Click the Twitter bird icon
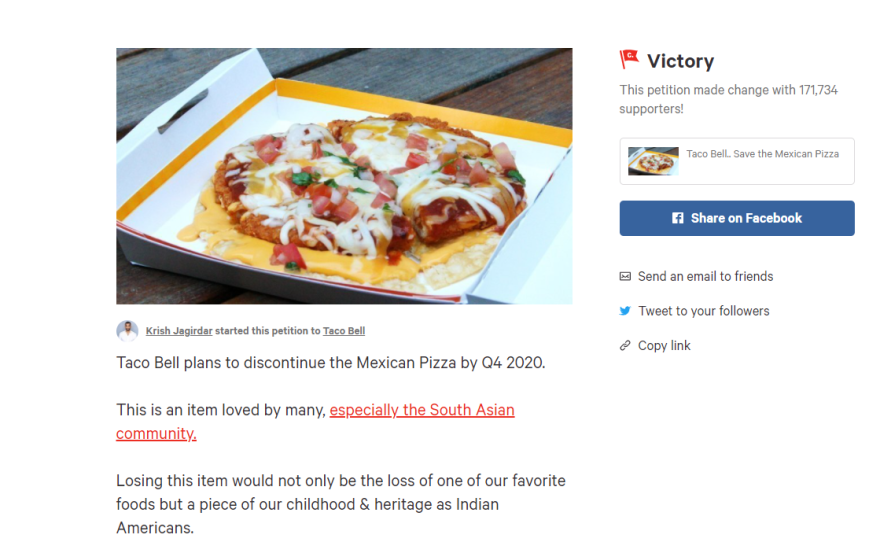Viewport: 880px width, 542px height. coord(625,311)
